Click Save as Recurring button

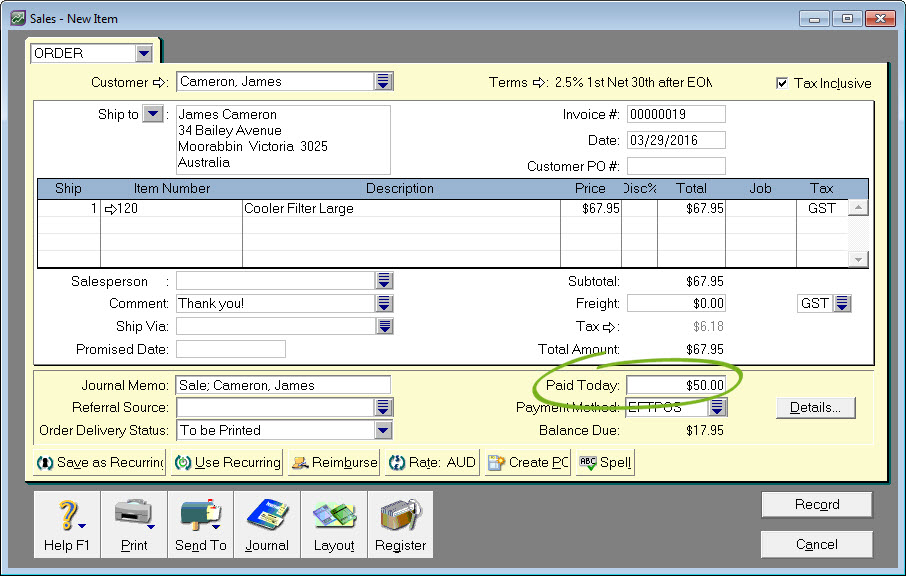tap(100, 463)
